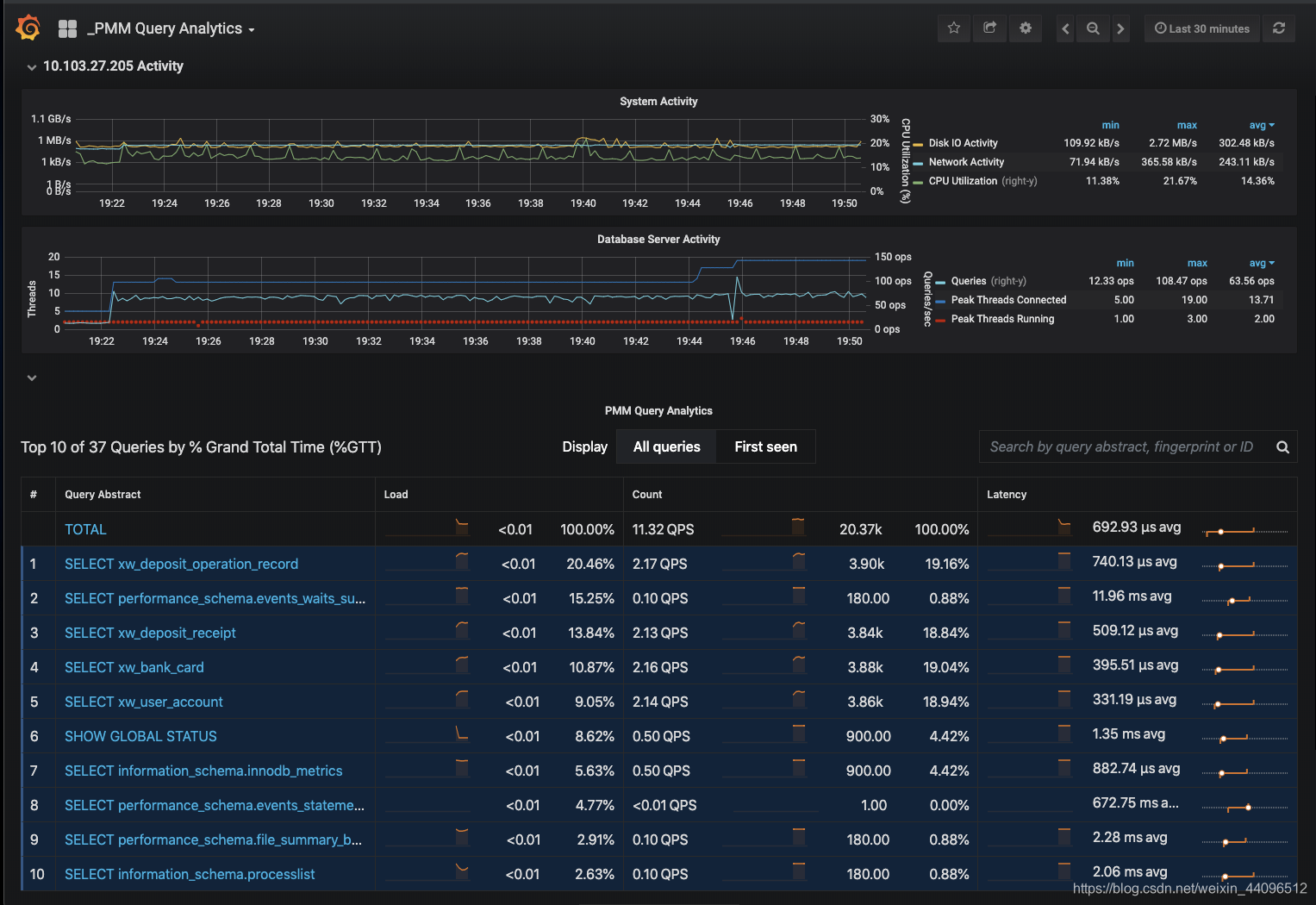Click count sparkline for xw_user_account row
This screenshot has height=905, width=1316.
tap(764, 701)
